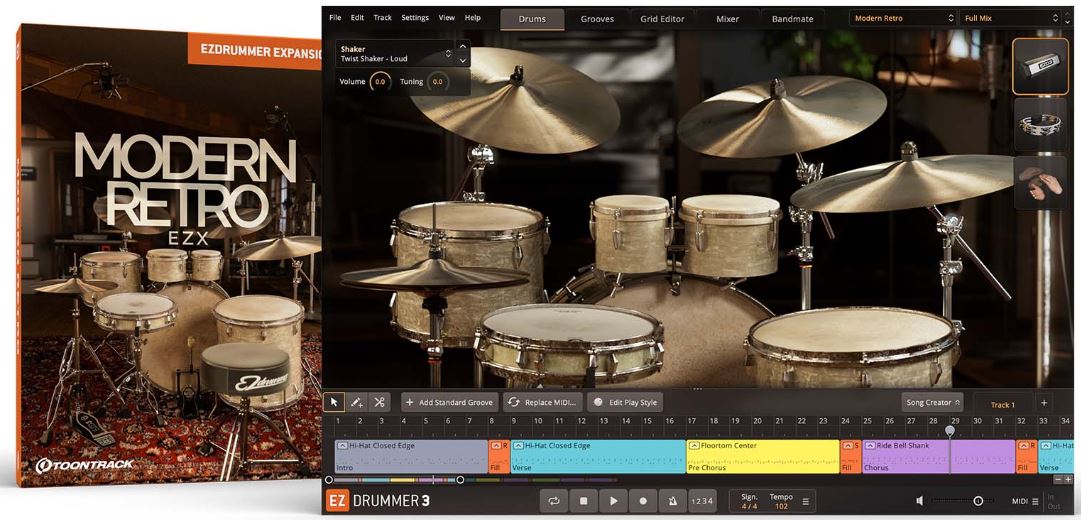Open the Modern Retro library dropdown
The image size is (1081, 520).
click(903, 18)
